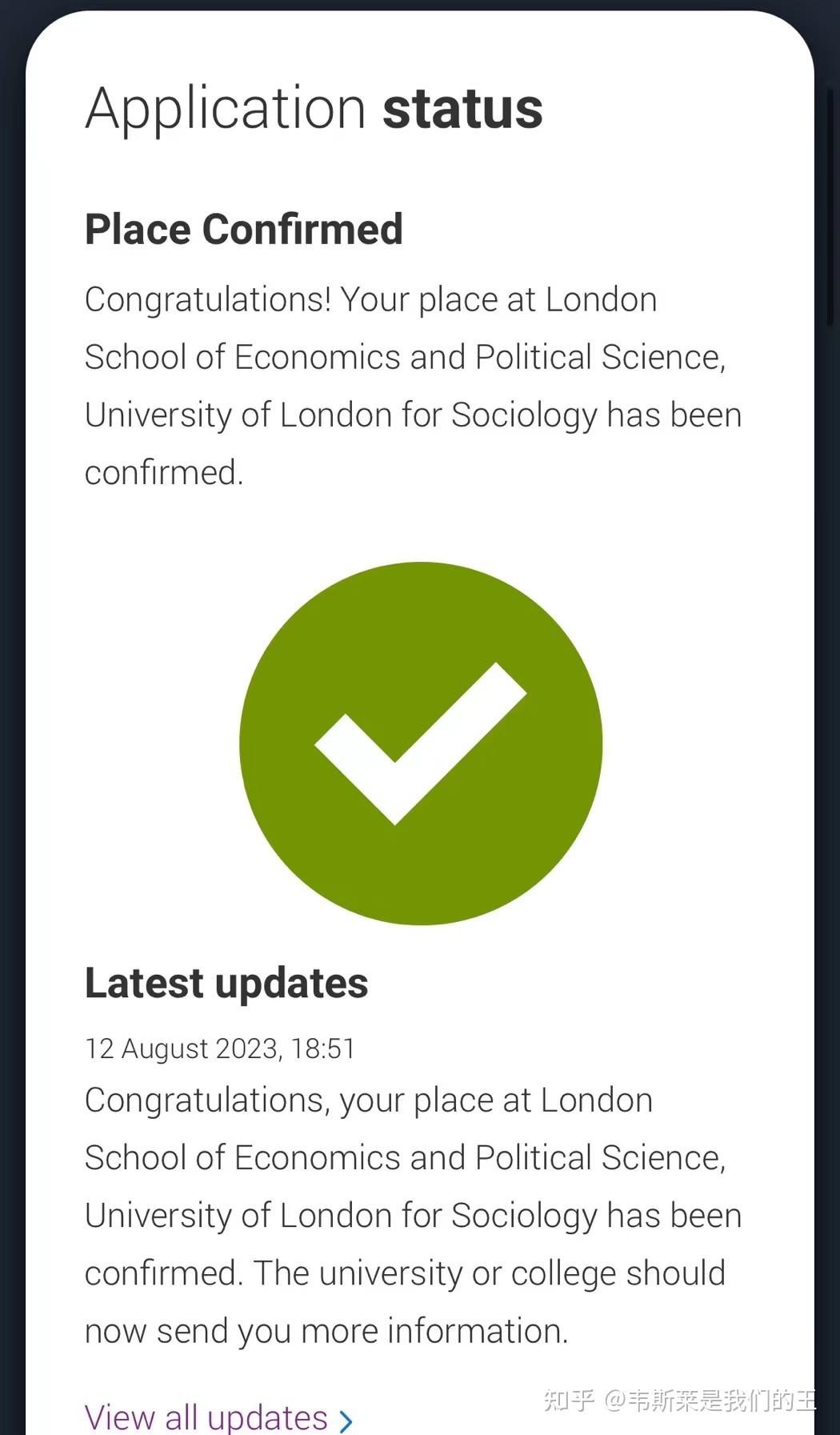Click the @韦斯莱是我们的王 watermark username
Image resolution: width=840 pixels, height=1435 pixels.
click(x=710, y=1400)
